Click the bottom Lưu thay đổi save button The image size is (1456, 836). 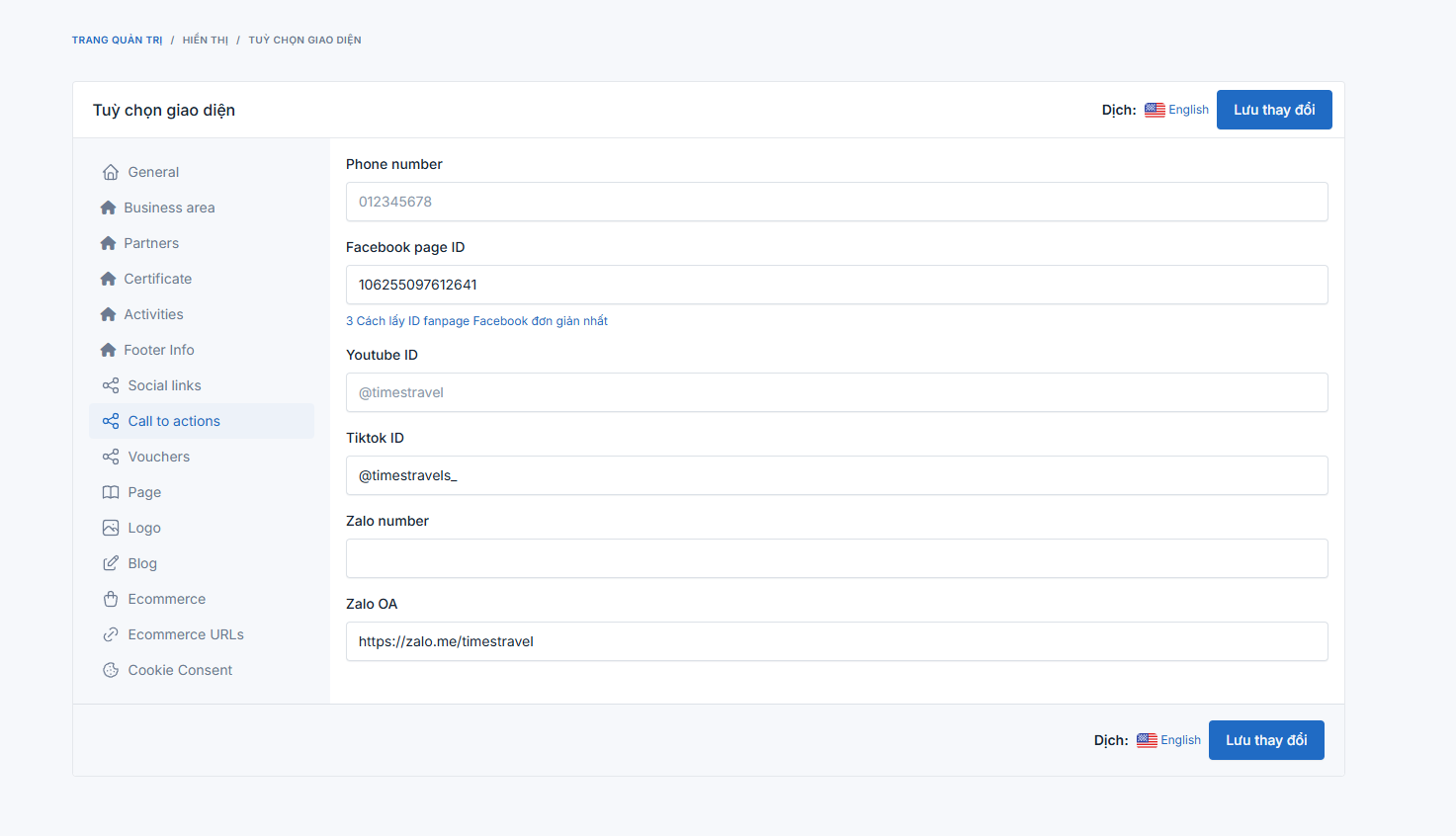1266,740
